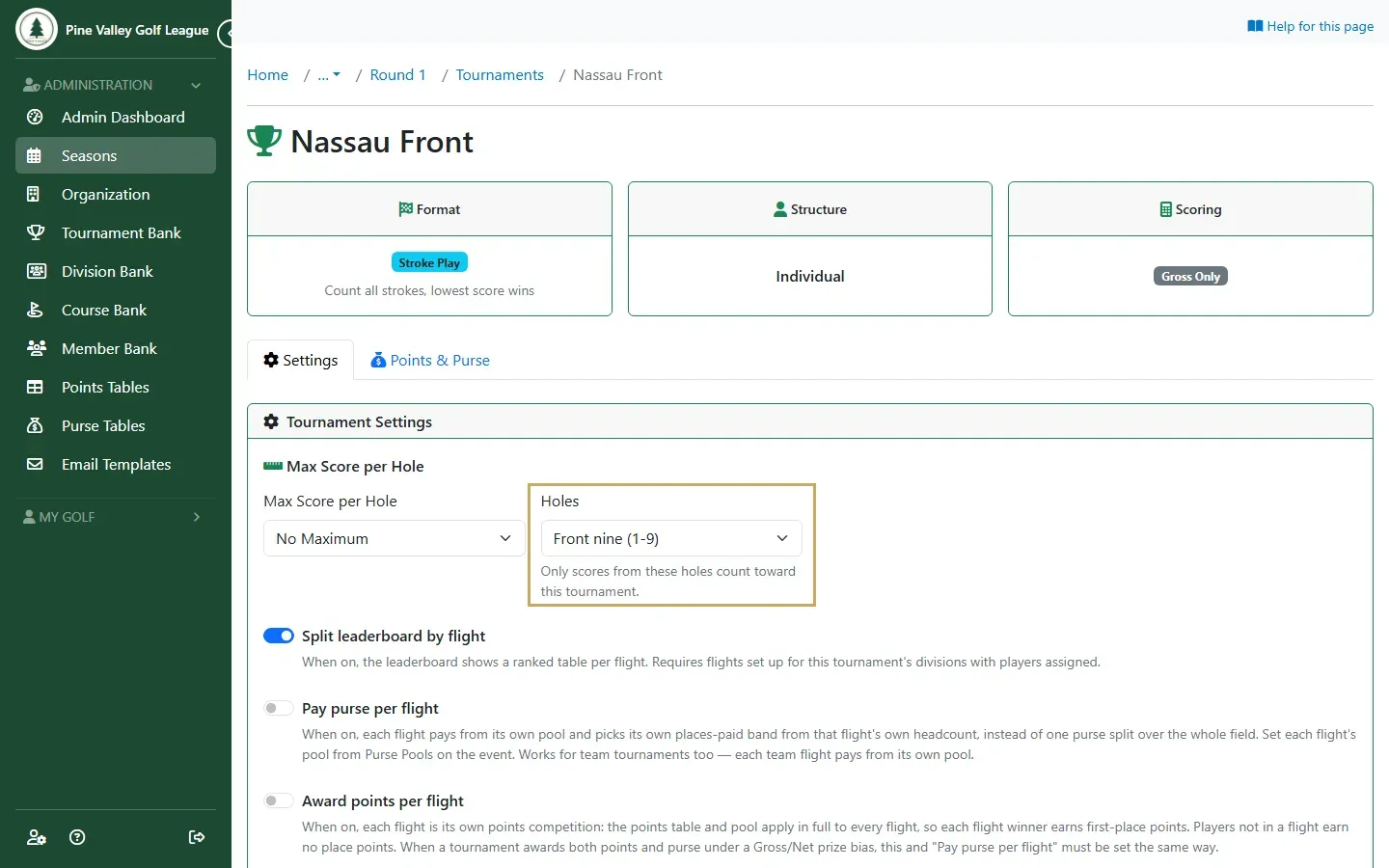Click the Gross Only scoring badge

point(1190,276)
